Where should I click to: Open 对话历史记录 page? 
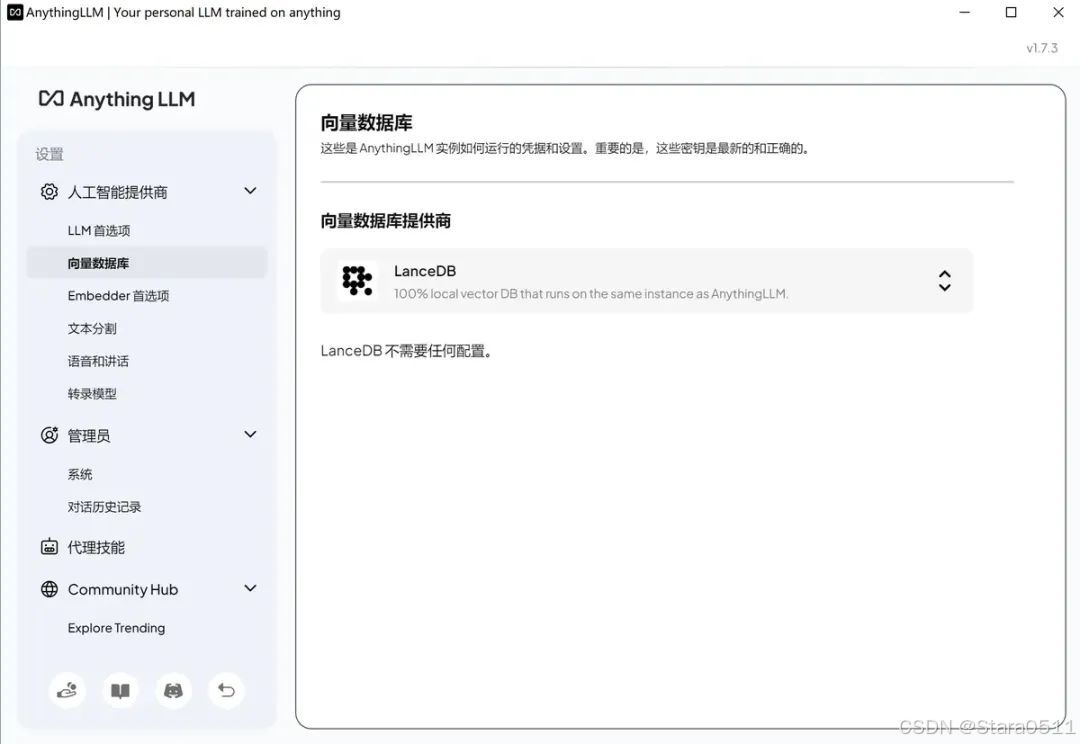point(104,506)
